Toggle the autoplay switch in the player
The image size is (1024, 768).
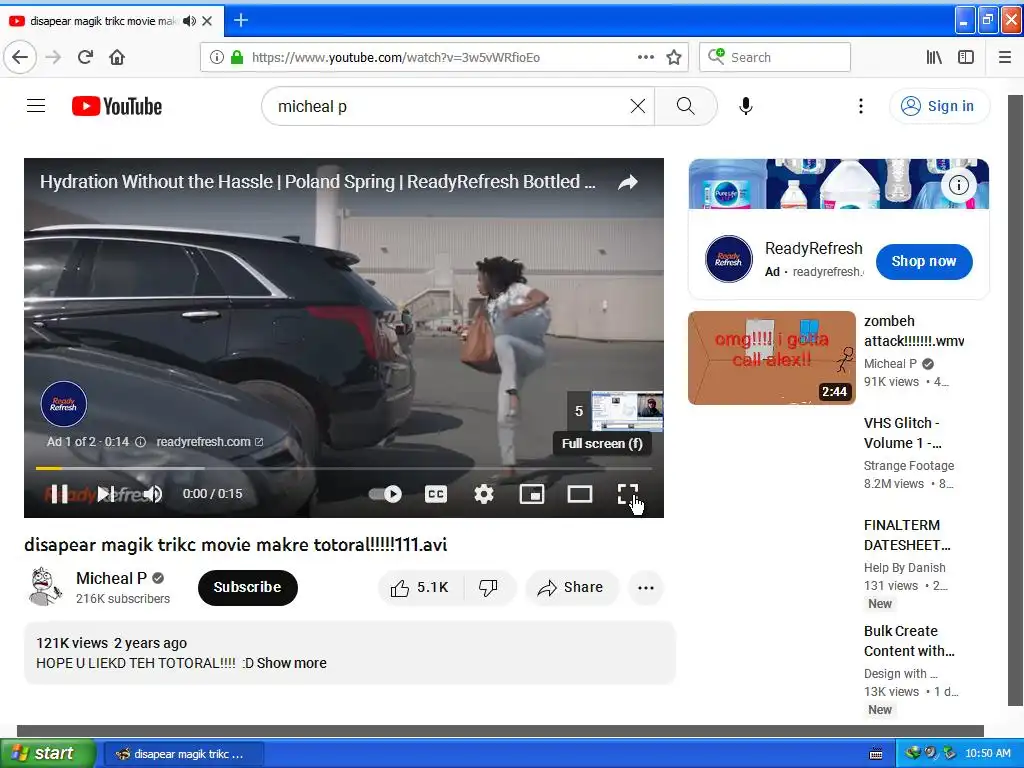pyautogui.click(x=385, y=494)
